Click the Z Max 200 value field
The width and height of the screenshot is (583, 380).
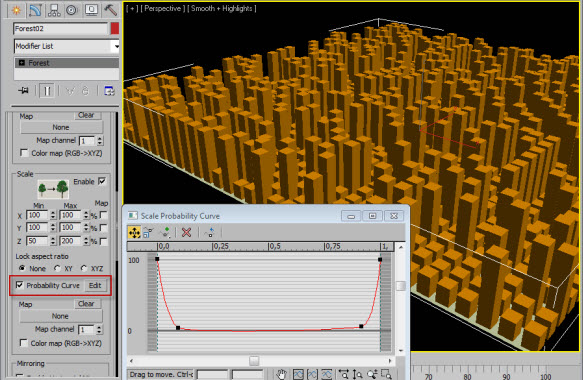70,241
